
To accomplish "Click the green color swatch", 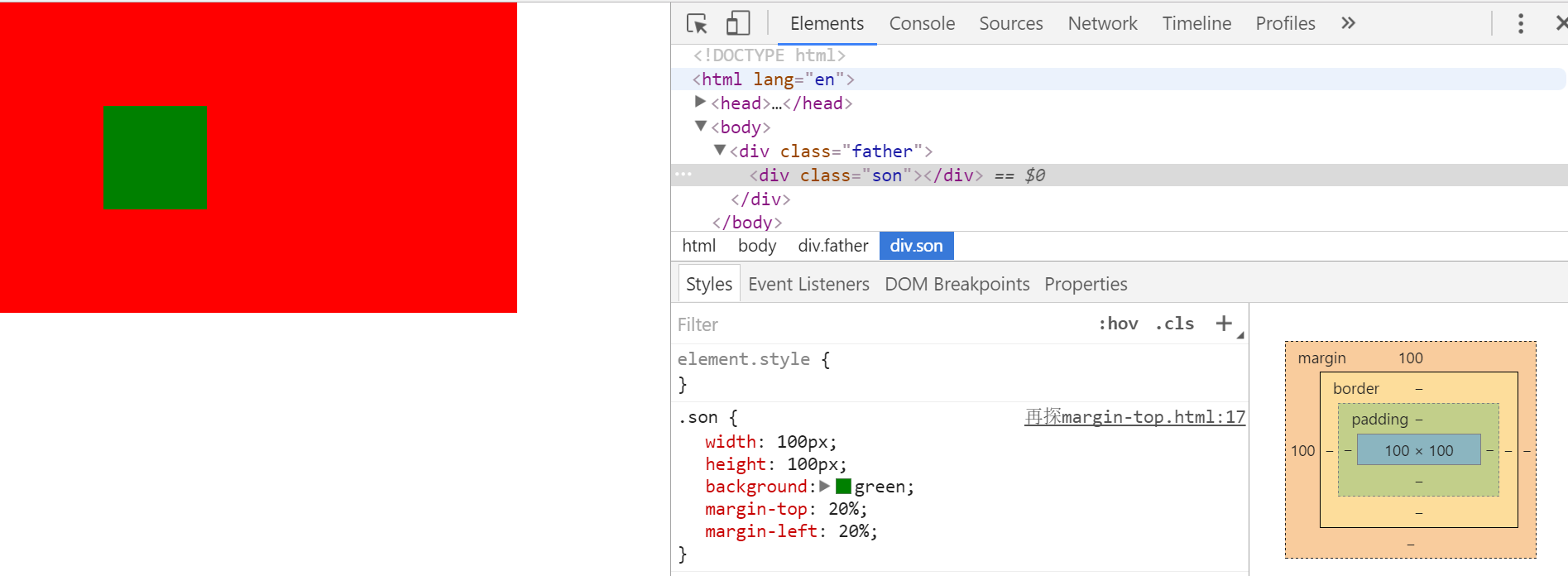I will (x=843, y=486).
